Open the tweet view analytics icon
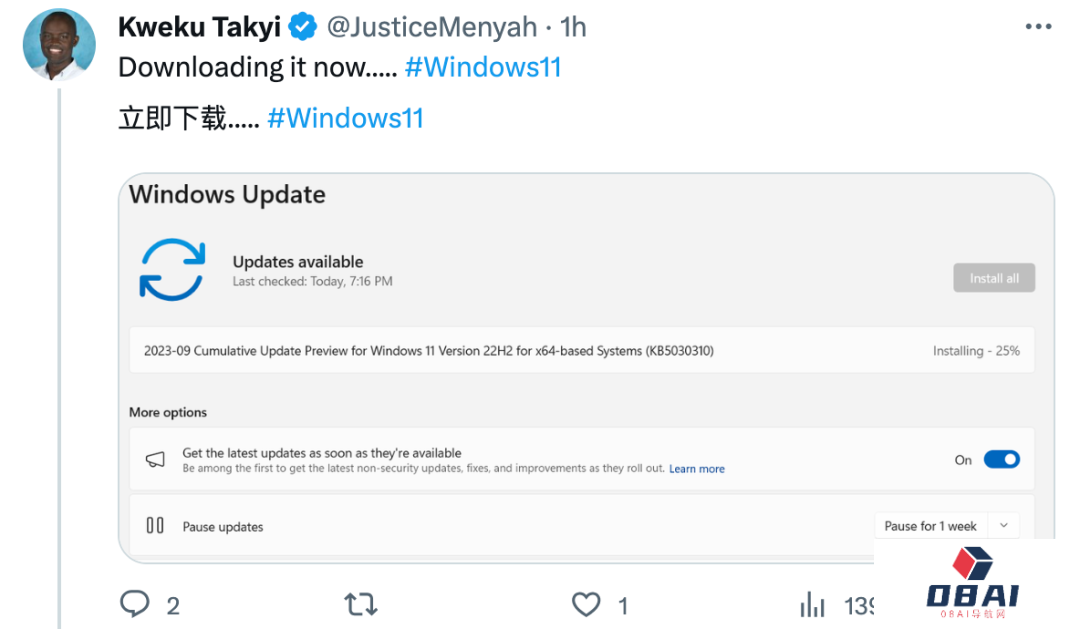 click(812, 604)
